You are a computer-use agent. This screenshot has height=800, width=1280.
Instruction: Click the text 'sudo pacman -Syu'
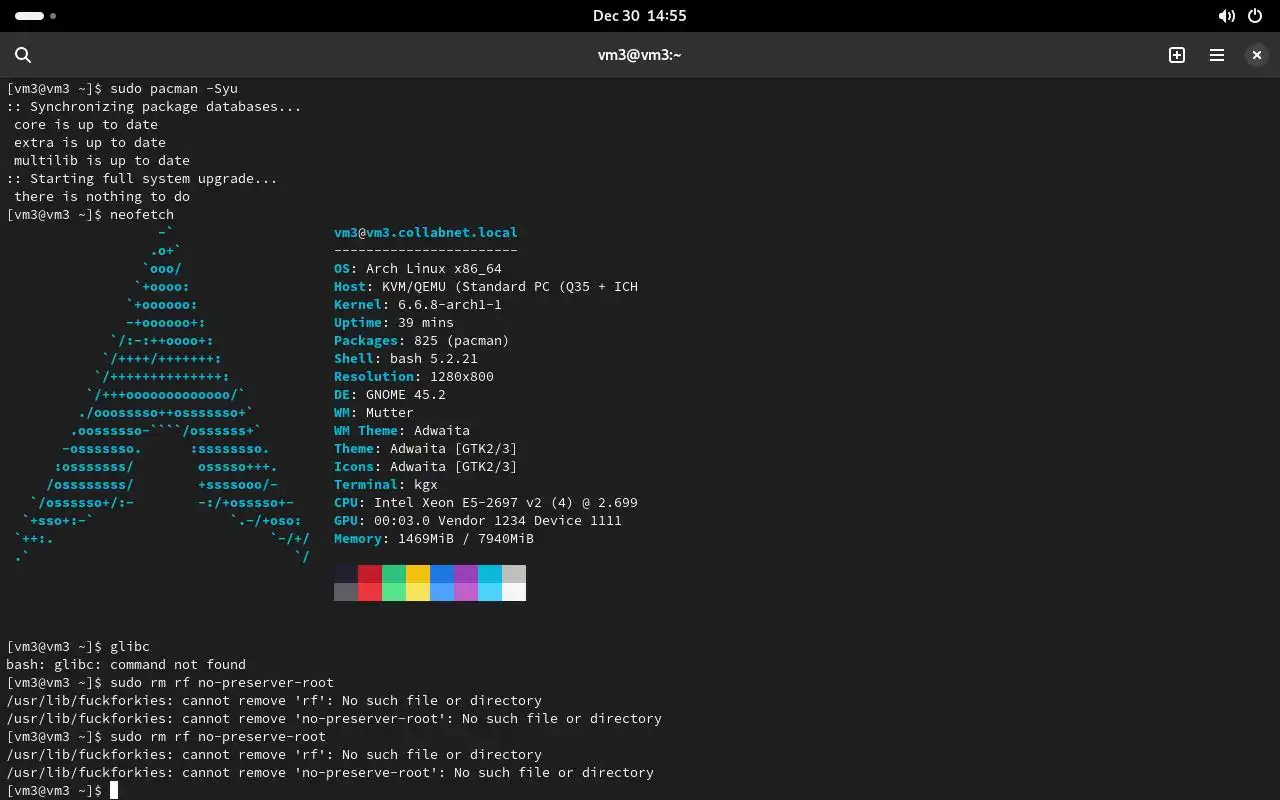pyautogui.click(x=174, y=89)
